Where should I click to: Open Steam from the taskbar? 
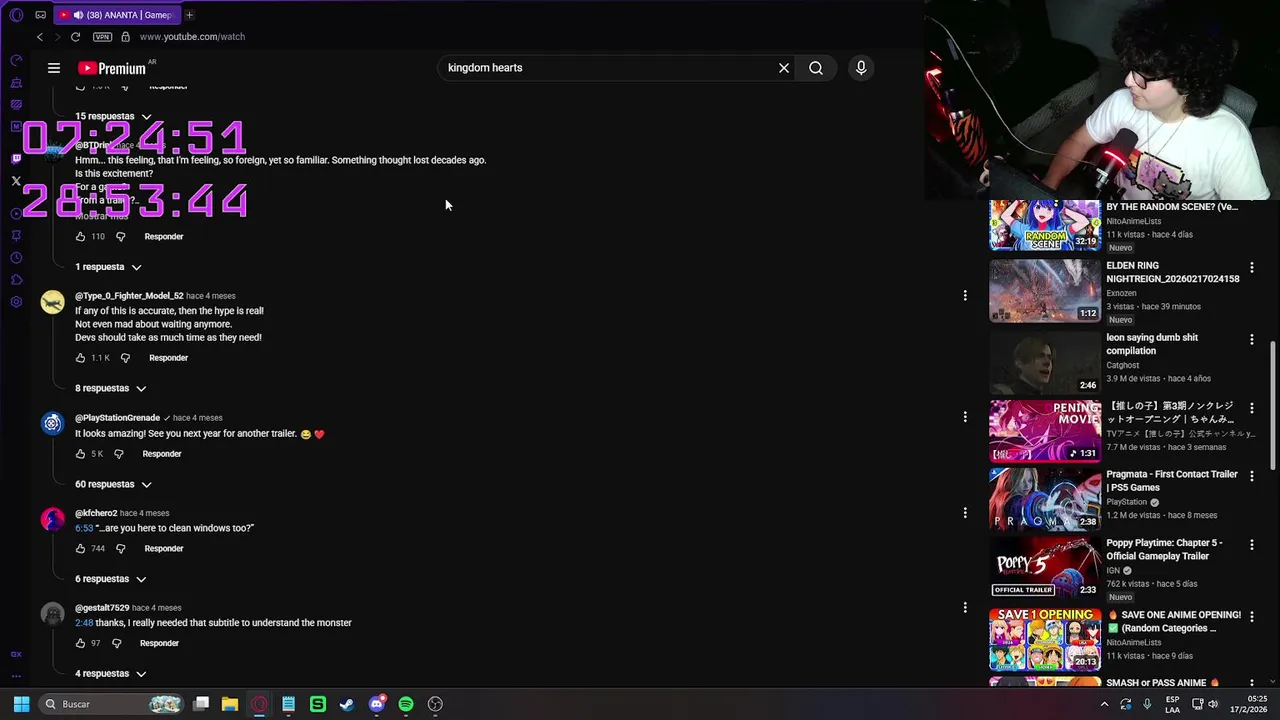click(x=347, y=704)
